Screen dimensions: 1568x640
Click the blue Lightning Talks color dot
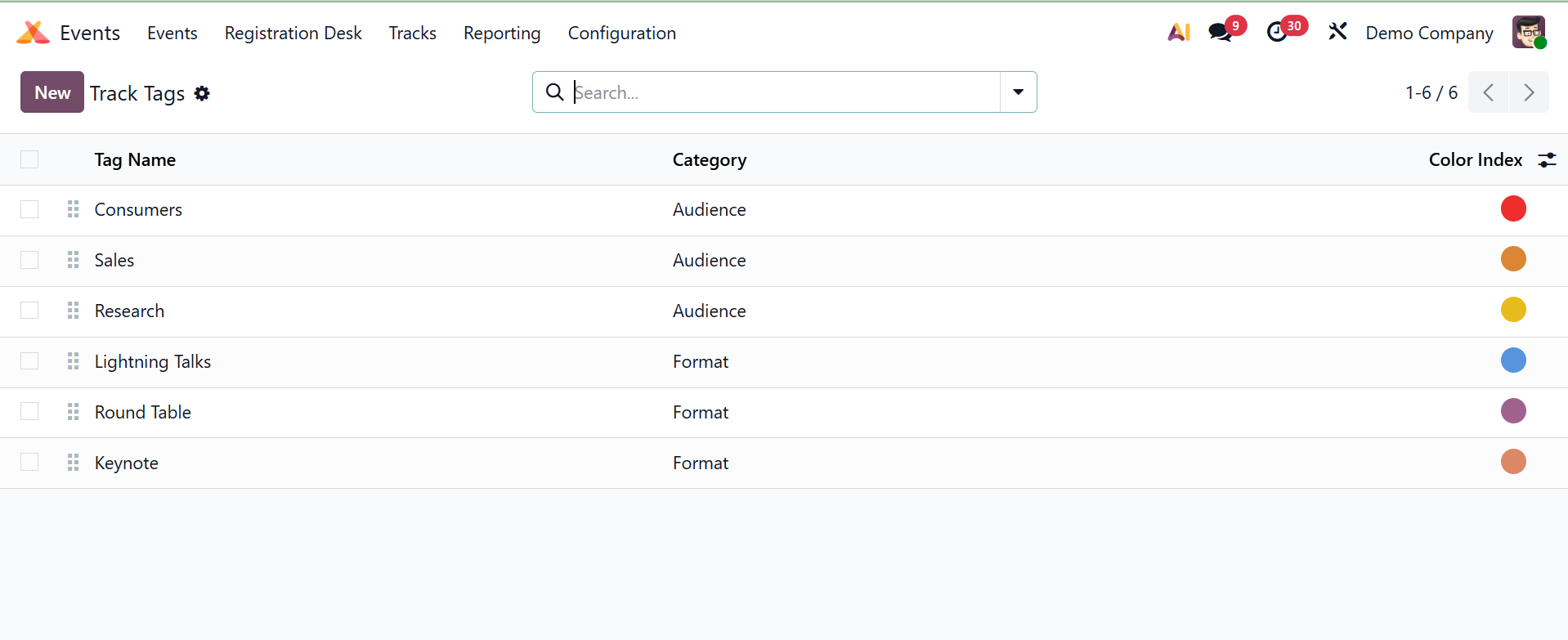click(1513, 360)
